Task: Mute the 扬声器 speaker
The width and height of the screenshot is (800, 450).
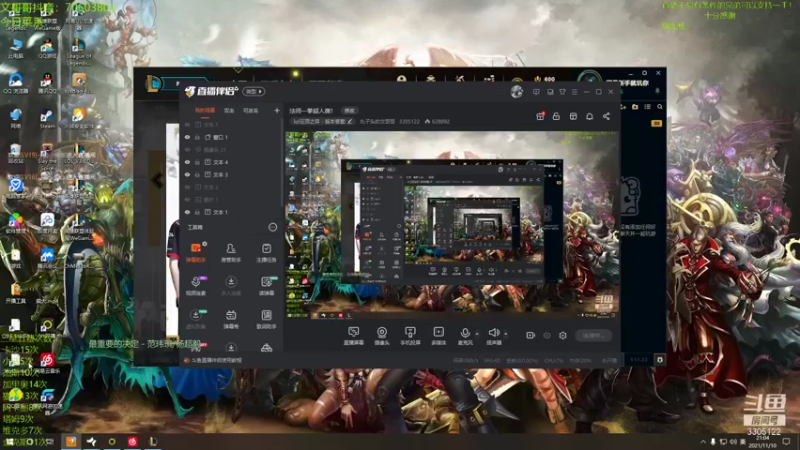Action: [x=493, y=336]
